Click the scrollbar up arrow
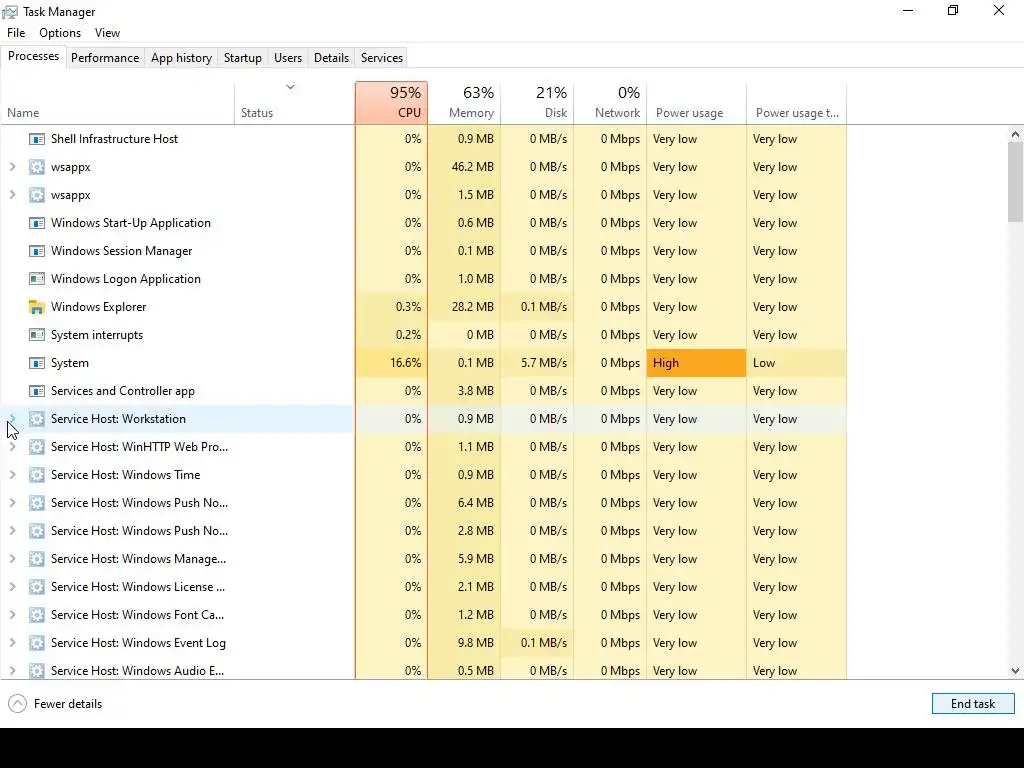This screenshot has width=1024, height=768. point(1015,135)
